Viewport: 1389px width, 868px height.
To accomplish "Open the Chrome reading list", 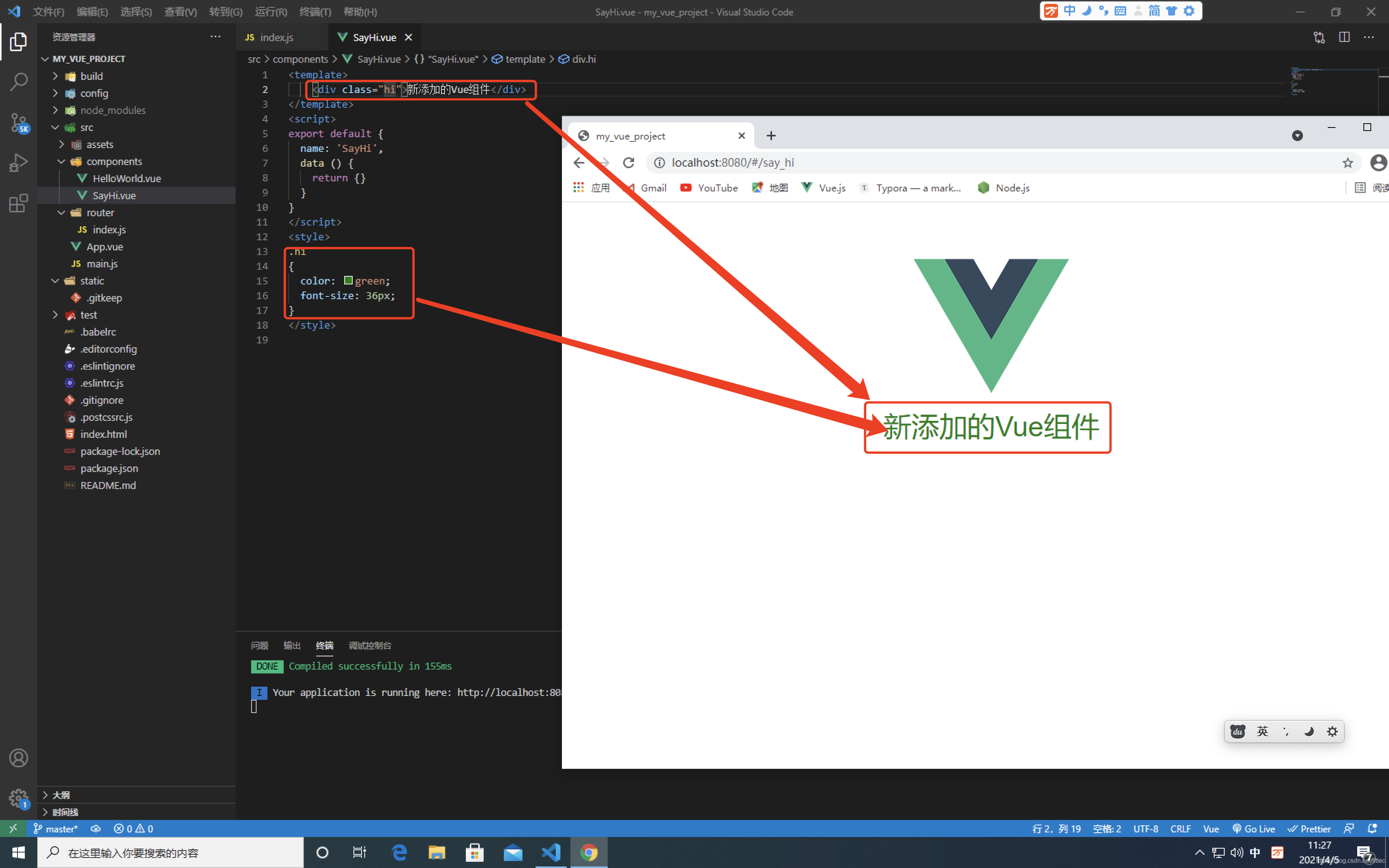I will click(x=1371, y=188).
